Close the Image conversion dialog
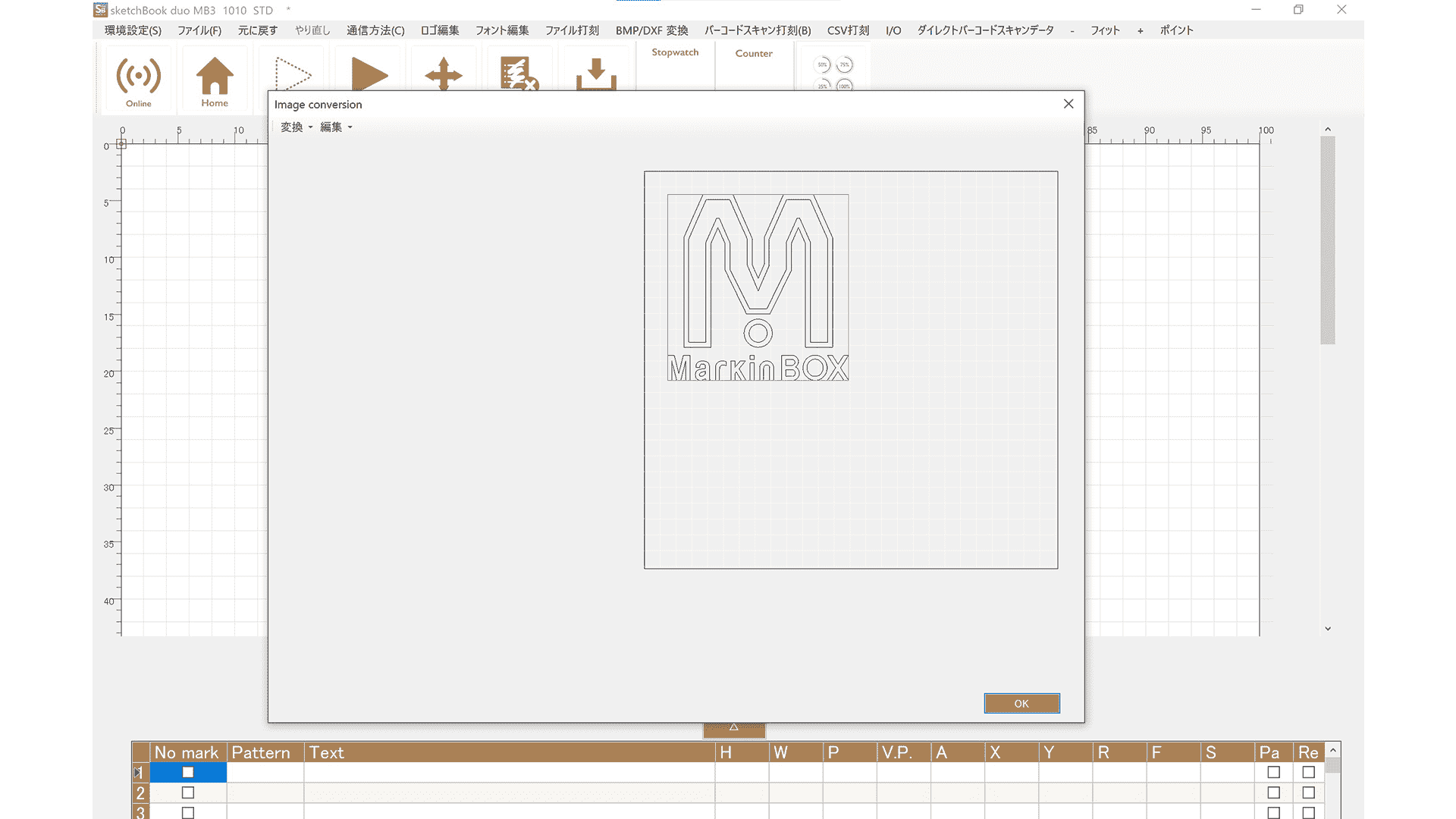This screenshot has width=1456, height=819. 1068,104
